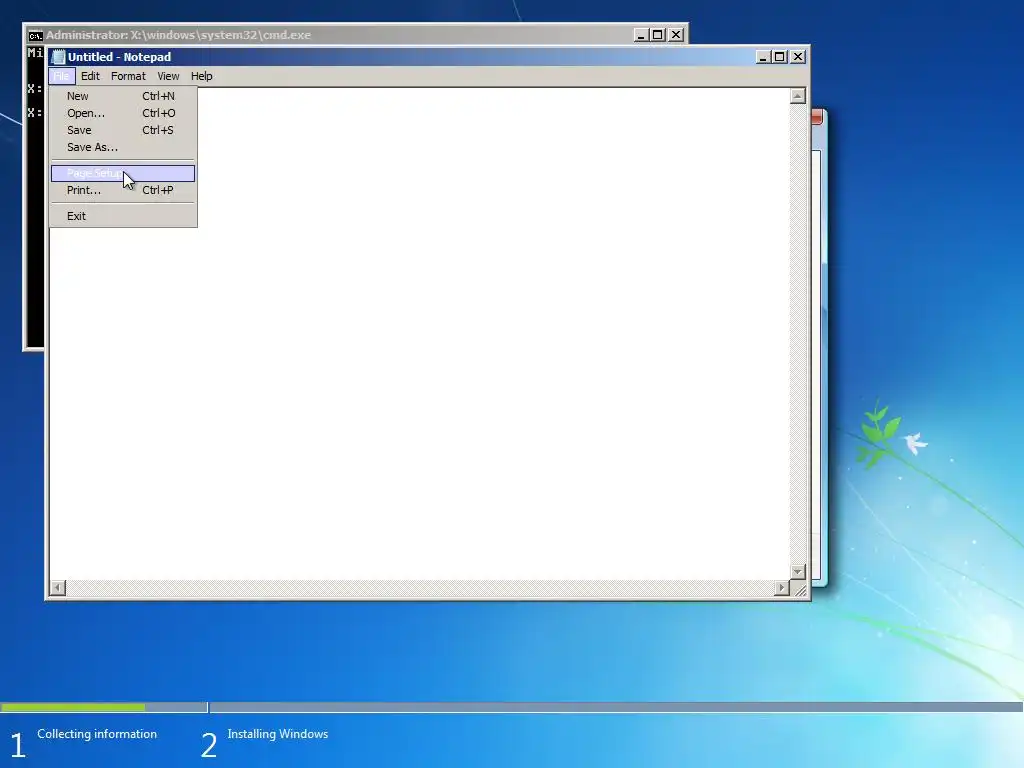Click the Collecting information step label
The height and width of the screenshot is (768, 1024).
(x=97, y=734)
